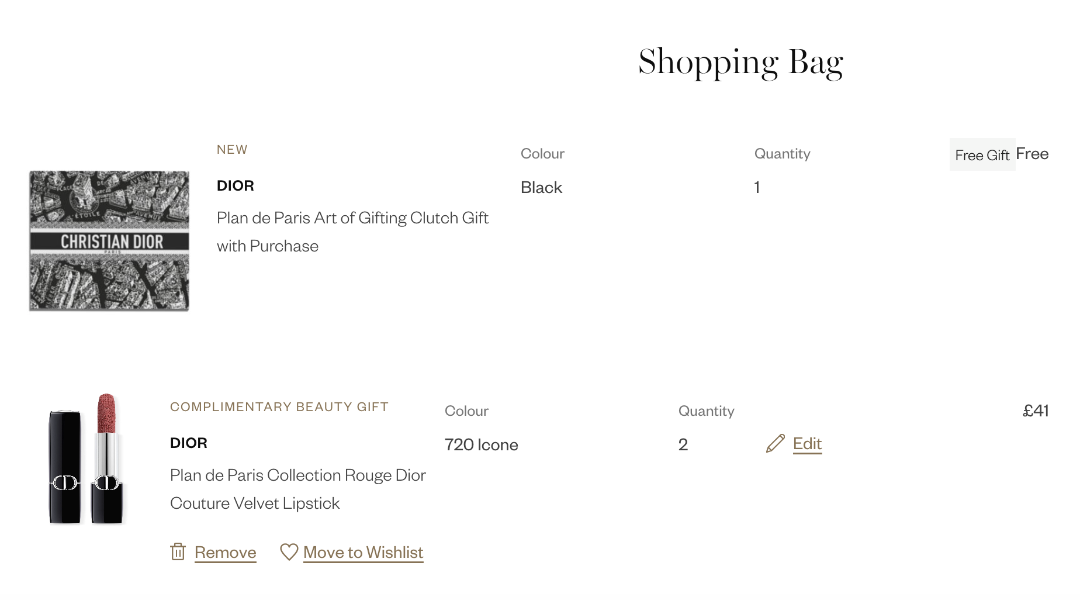Click the DIOR brand name above the clutch
The height and width of the screenshot is (600, 1080).
(x=235, y=186)
